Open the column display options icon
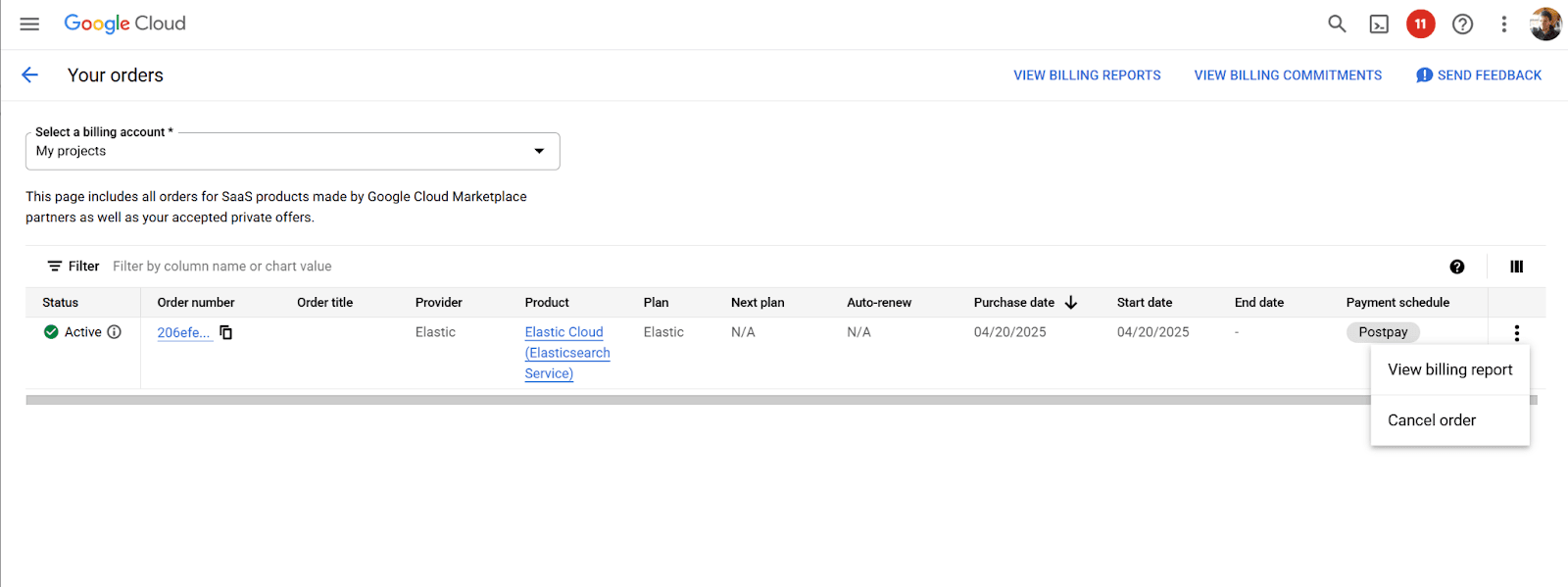1568x587 pixels. coord(1516,267)
